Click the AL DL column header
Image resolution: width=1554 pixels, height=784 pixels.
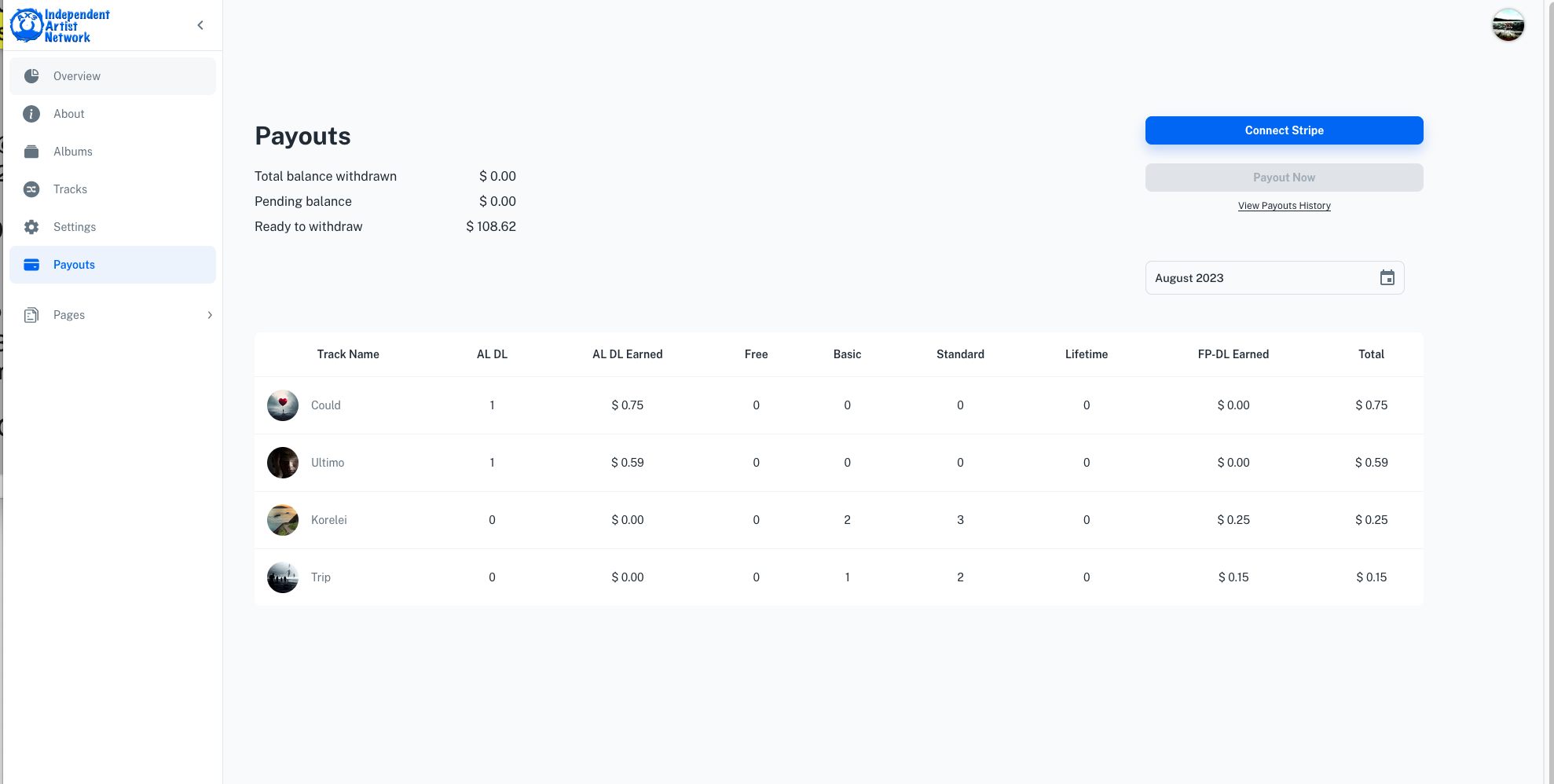coord(492,354)
